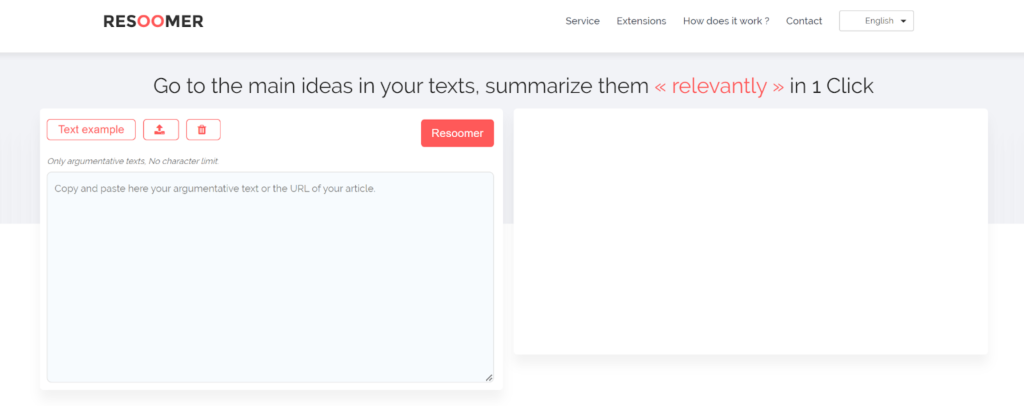Click into the argumentative text input area

coord(270,277)
